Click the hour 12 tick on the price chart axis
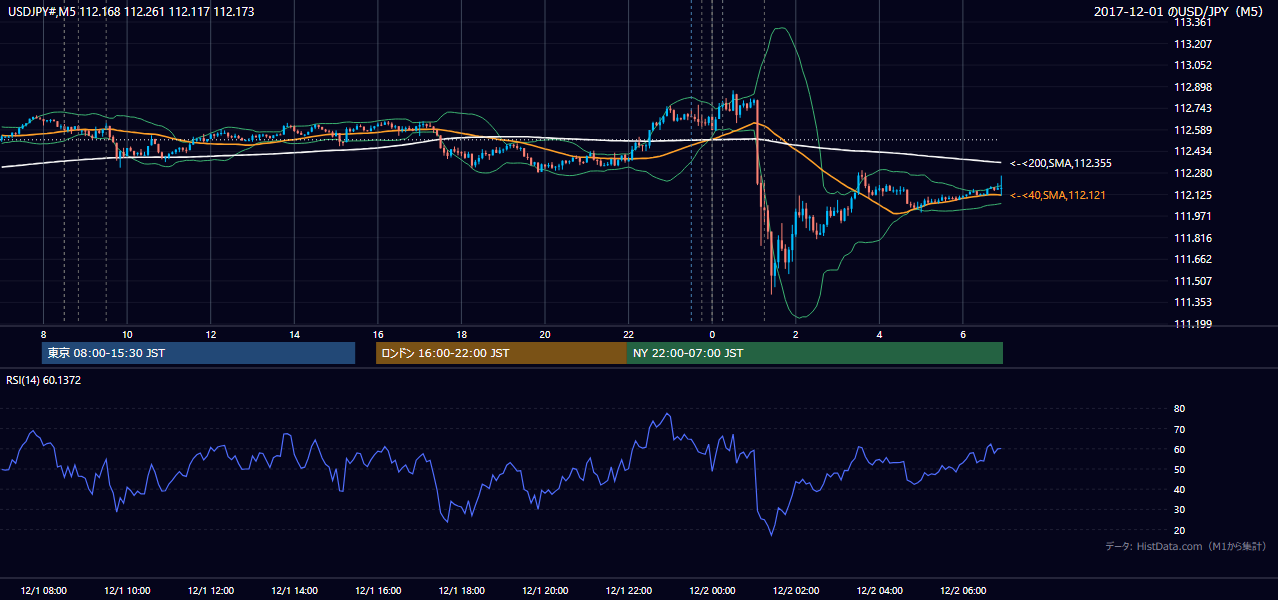 [211, 334]
